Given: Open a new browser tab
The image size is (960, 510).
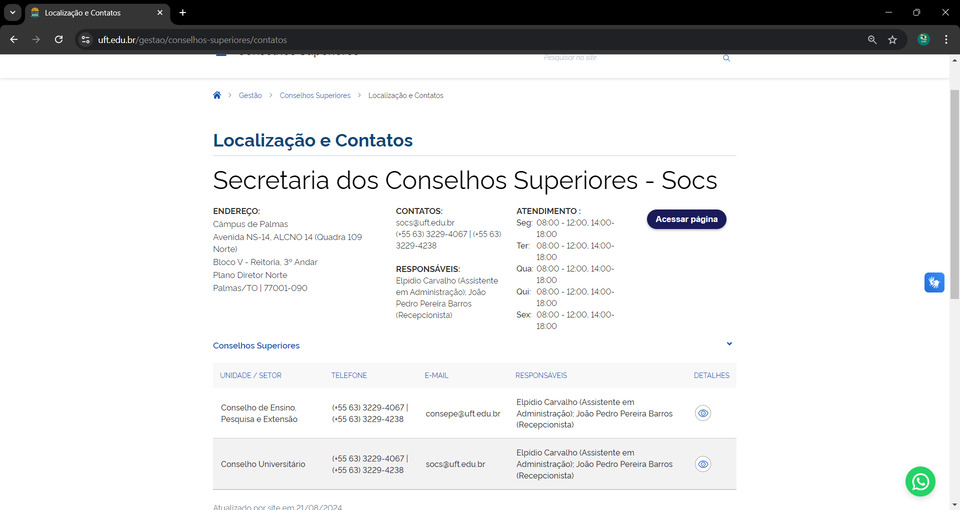Looking at the screenshot, I should pos(182,12).
